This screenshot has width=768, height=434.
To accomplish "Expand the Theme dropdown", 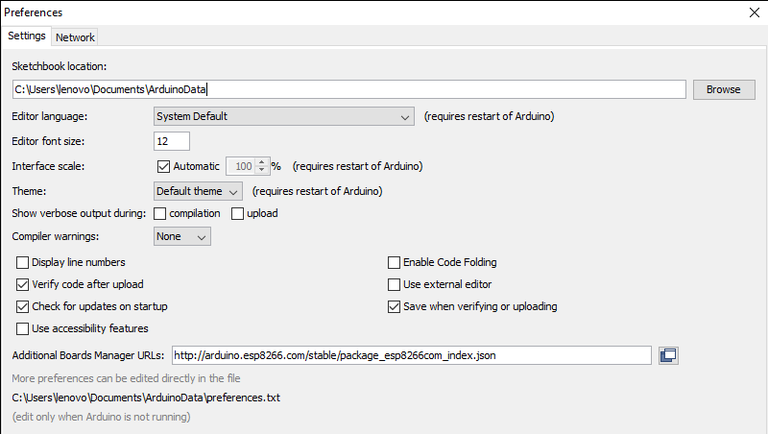I will tap(198, 191).
